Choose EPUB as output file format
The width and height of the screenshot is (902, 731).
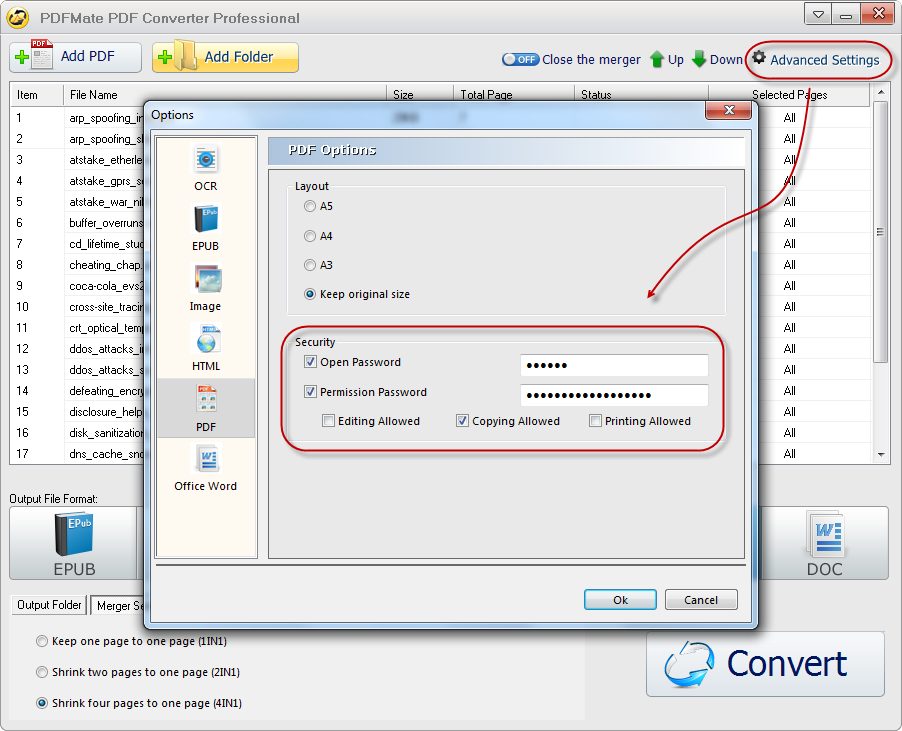pos(74,545)
